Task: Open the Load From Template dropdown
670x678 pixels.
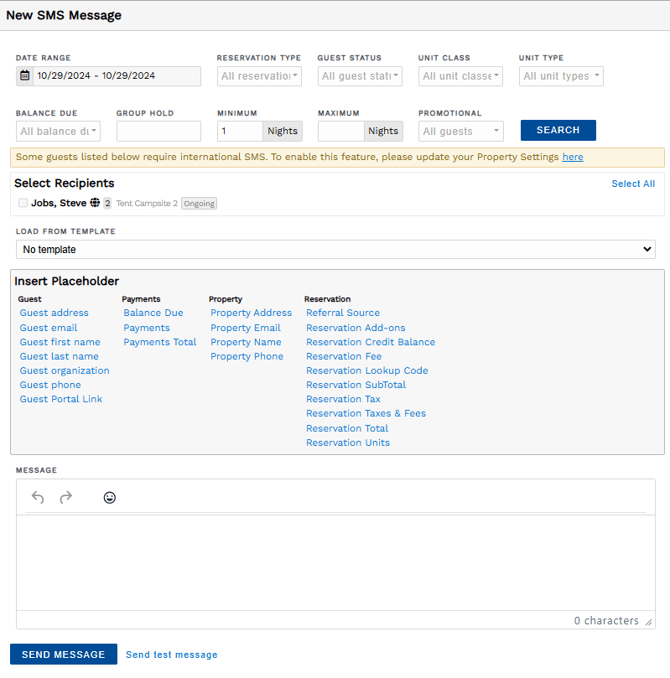Action: (x=335, y=249)
